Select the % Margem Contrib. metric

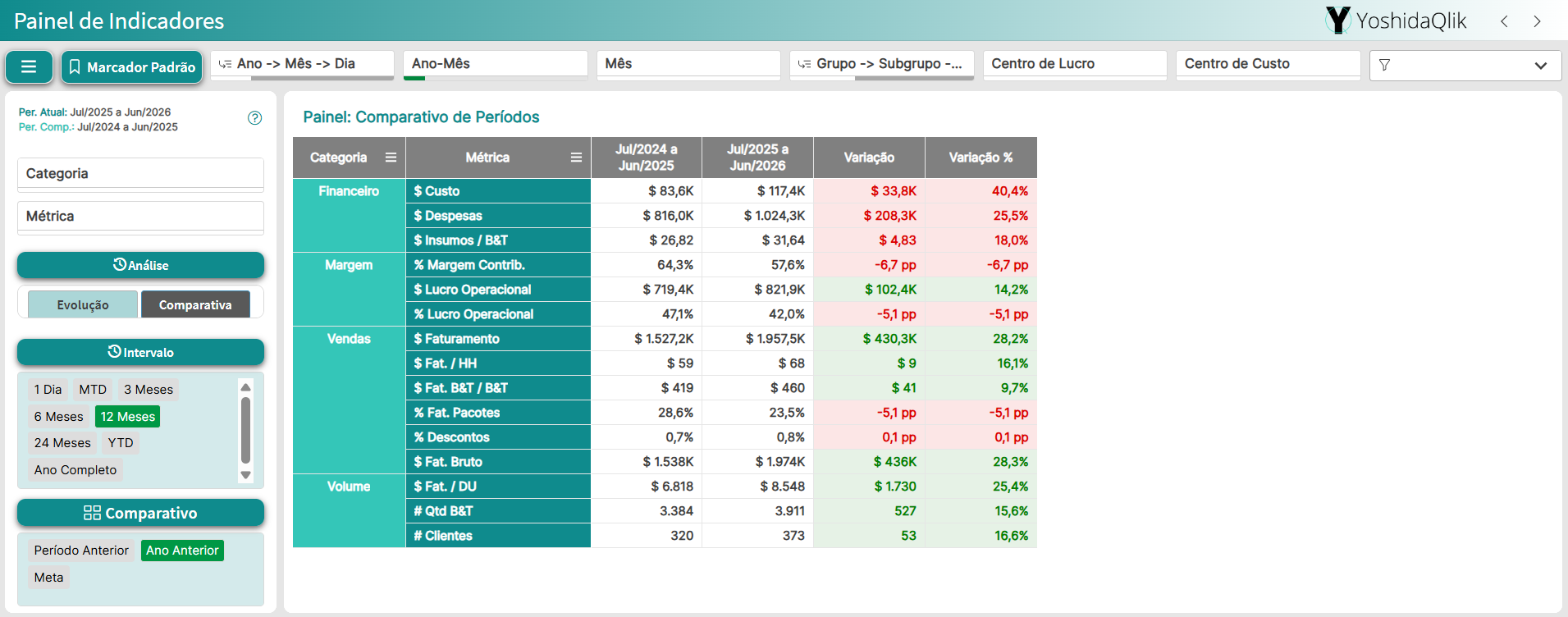tap(498, 265)
